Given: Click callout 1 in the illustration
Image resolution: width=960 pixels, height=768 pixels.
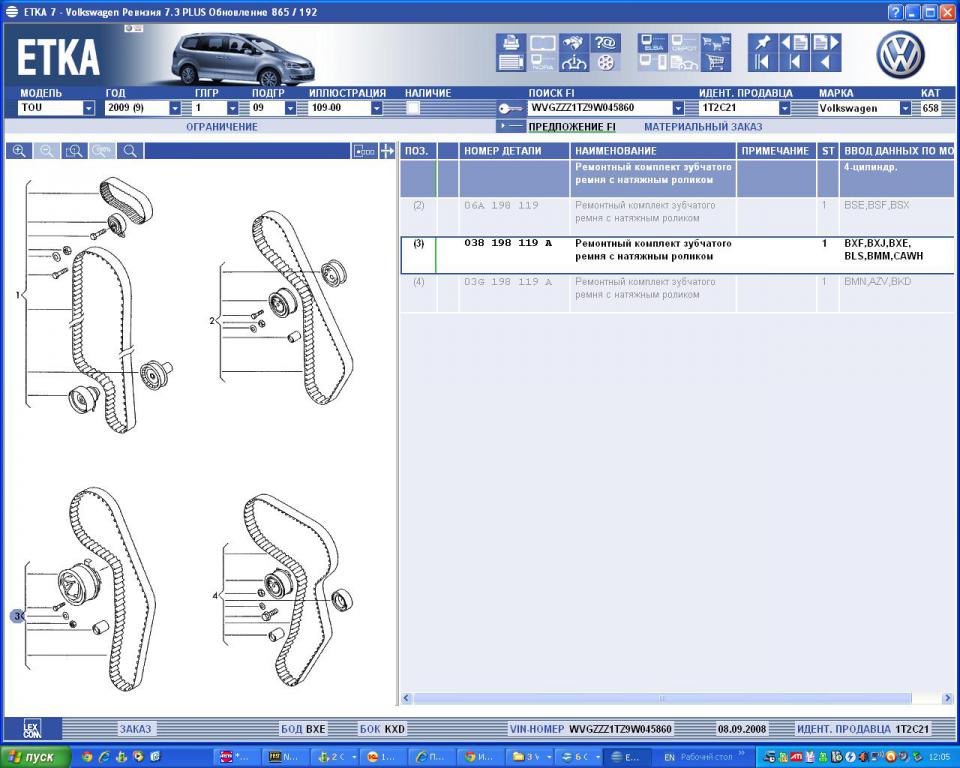Looking at the screenshot, I should click(18, 295).
